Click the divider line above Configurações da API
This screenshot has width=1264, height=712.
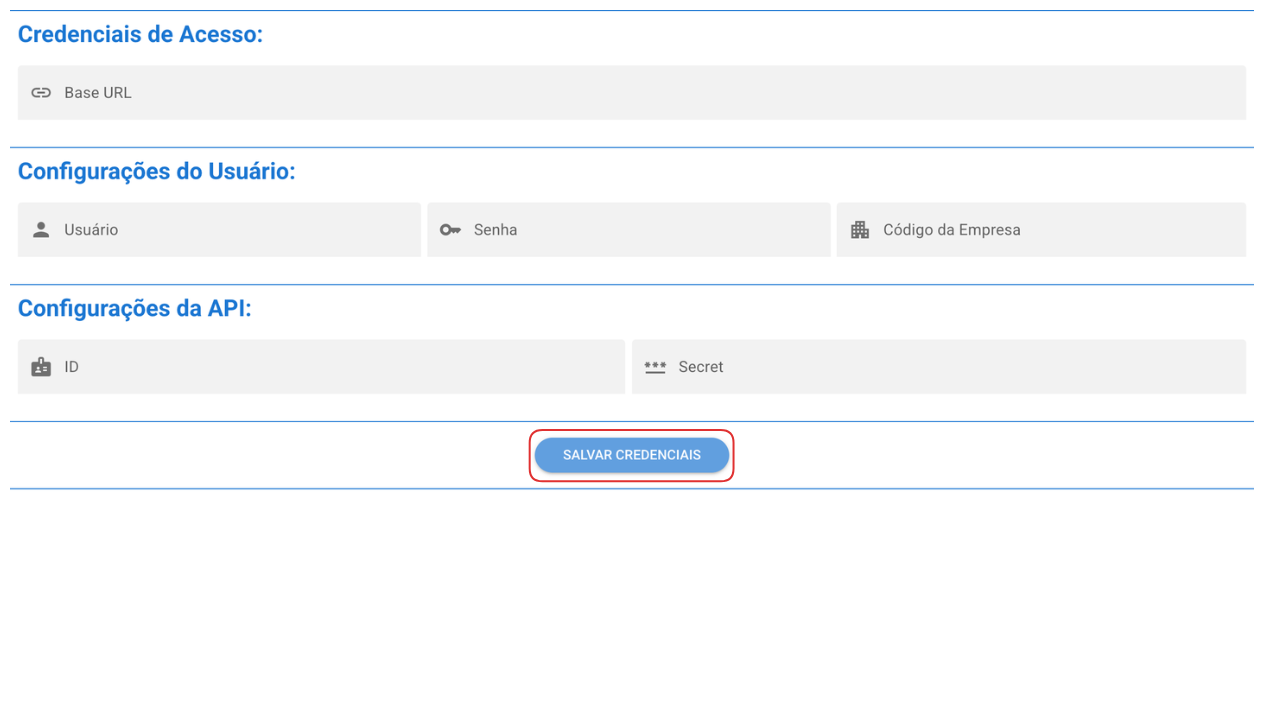pyautogui.click(x=632, y=284)
